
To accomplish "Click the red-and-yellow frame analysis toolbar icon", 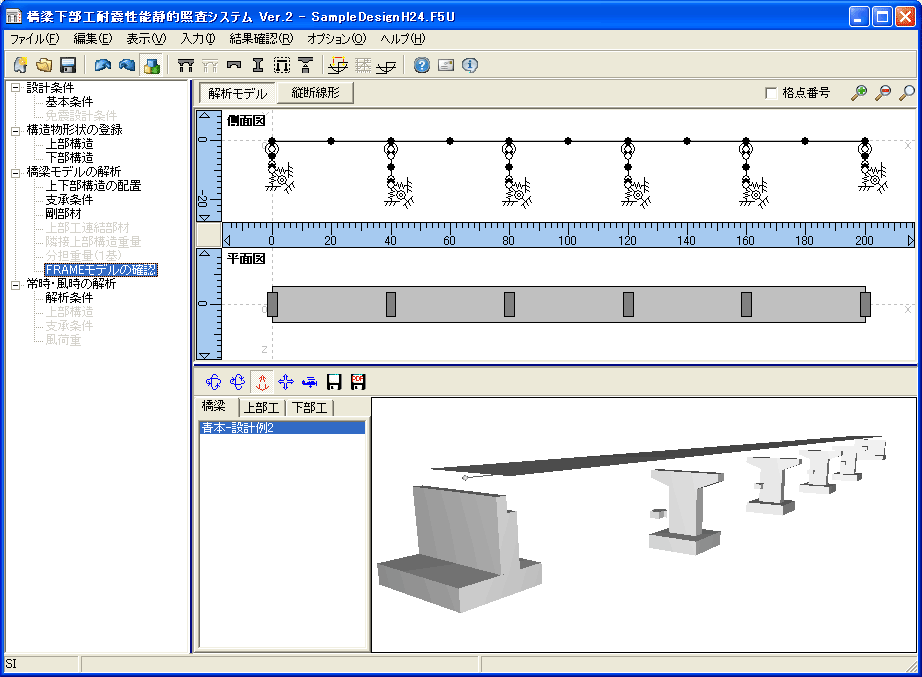I will click(x=338, y=65).
